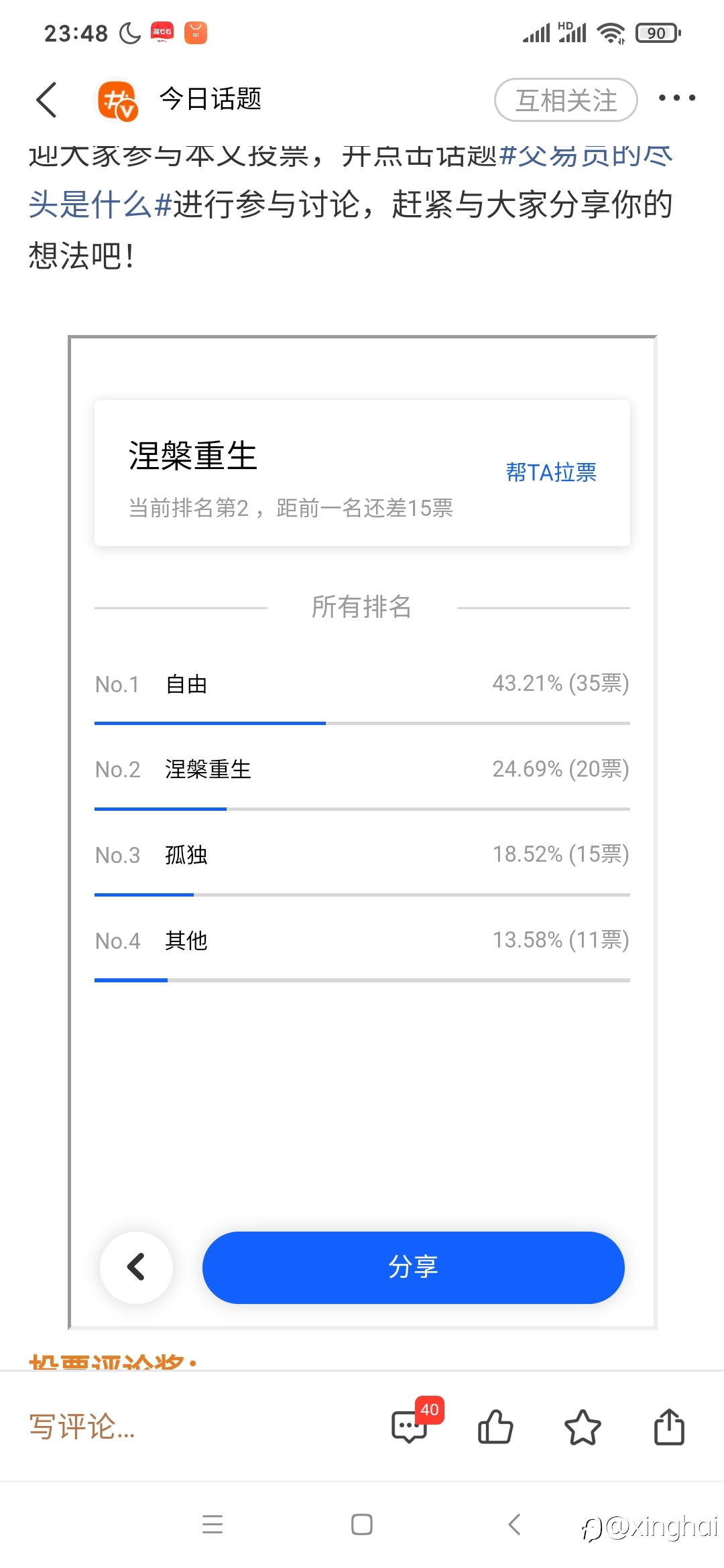Favorite the post with star icon
The width and height of the screenshot is (724, 1568).
583,1426
